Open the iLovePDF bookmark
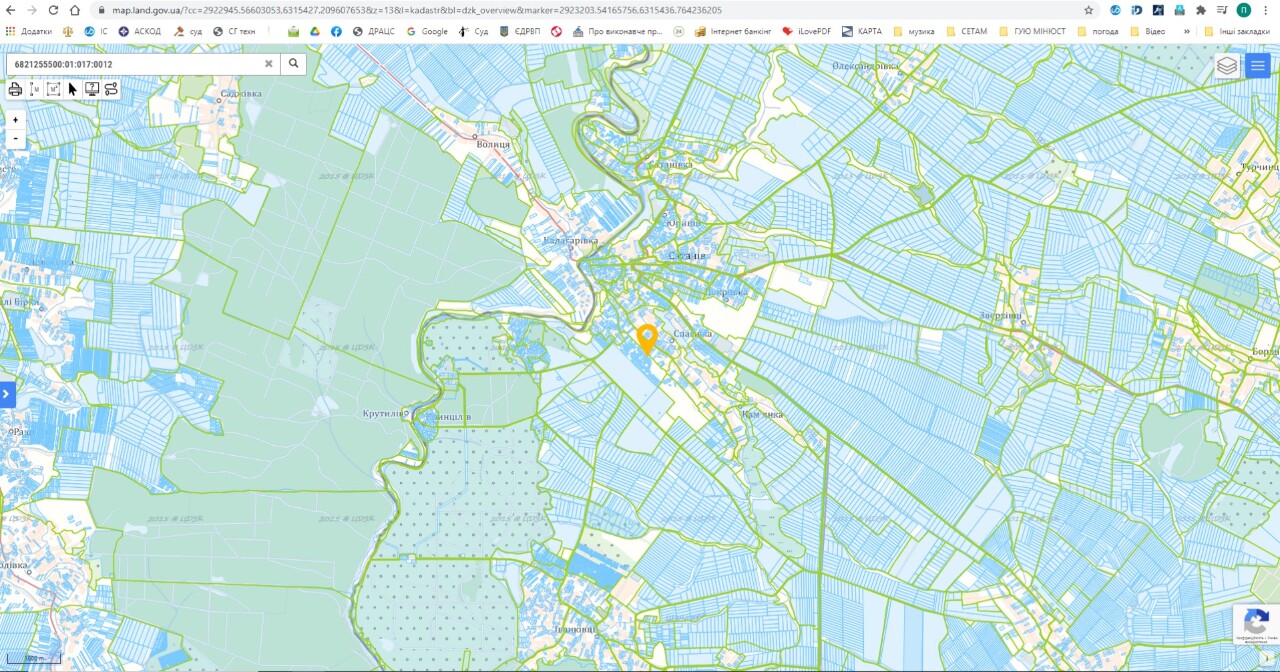1280x672 pixels. pyautogui.click(x=807, y=31)
